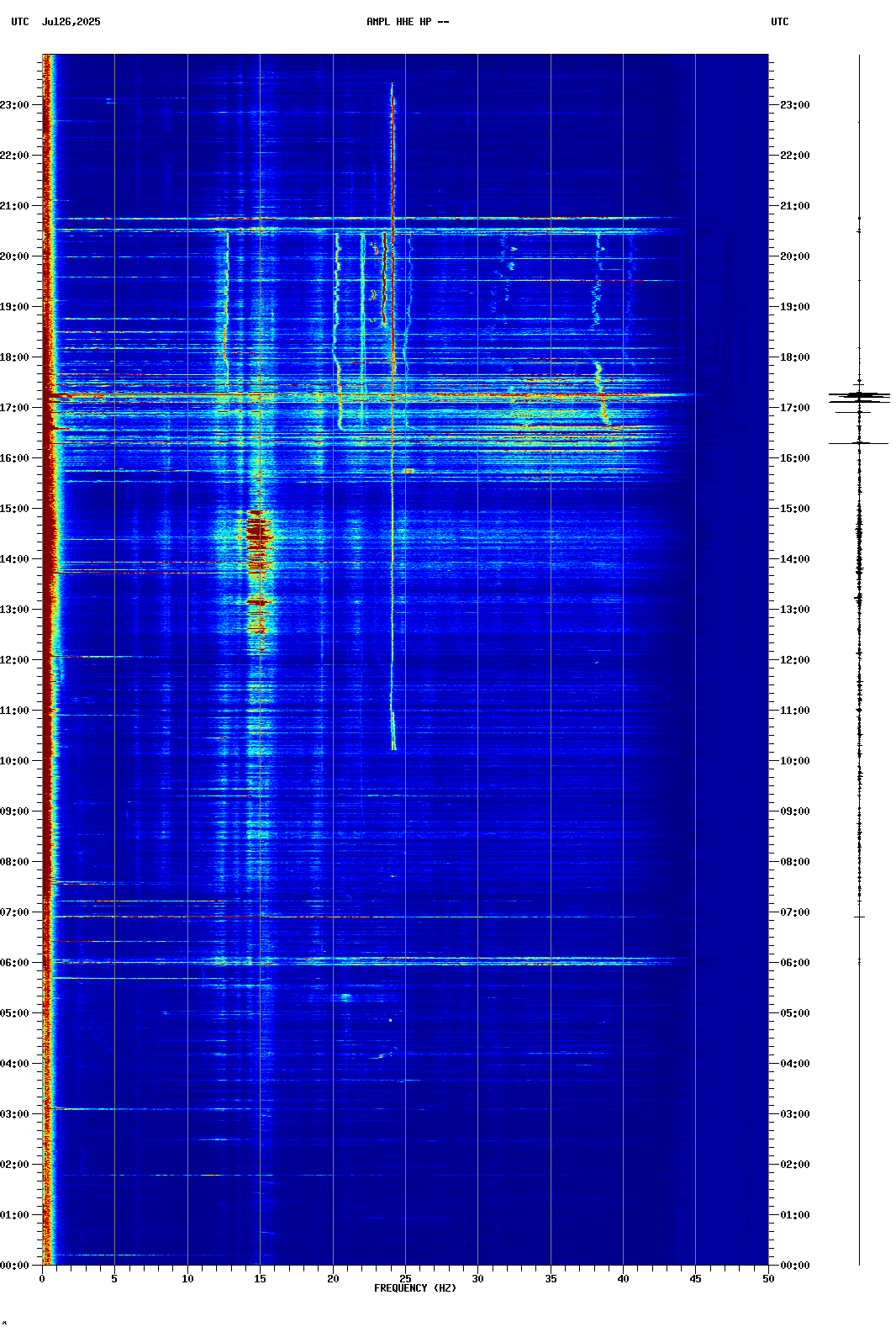Click 21:00 on the left-hand time axis

[x=14, y=206]
